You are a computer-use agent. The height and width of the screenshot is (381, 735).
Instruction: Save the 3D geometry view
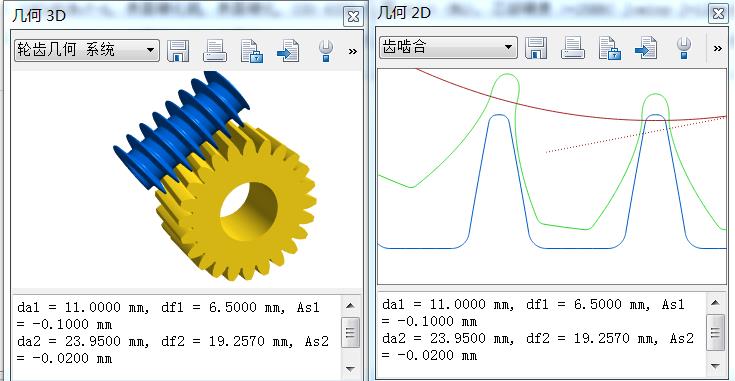(178, 51)
